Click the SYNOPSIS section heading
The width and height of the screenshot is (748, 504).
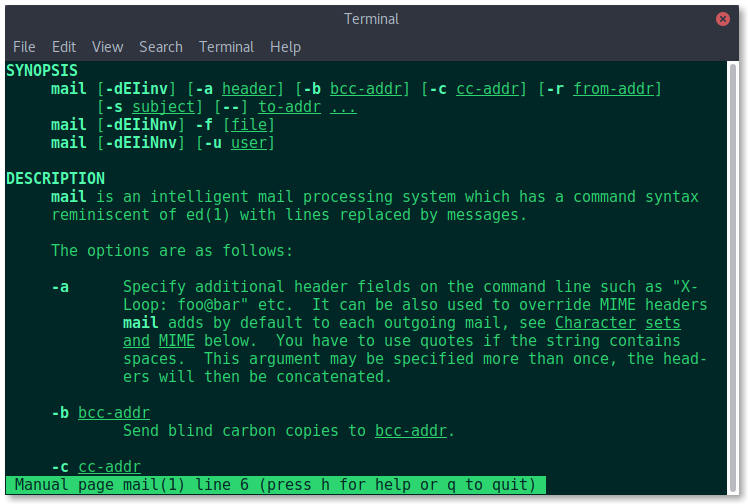point(42,71)
